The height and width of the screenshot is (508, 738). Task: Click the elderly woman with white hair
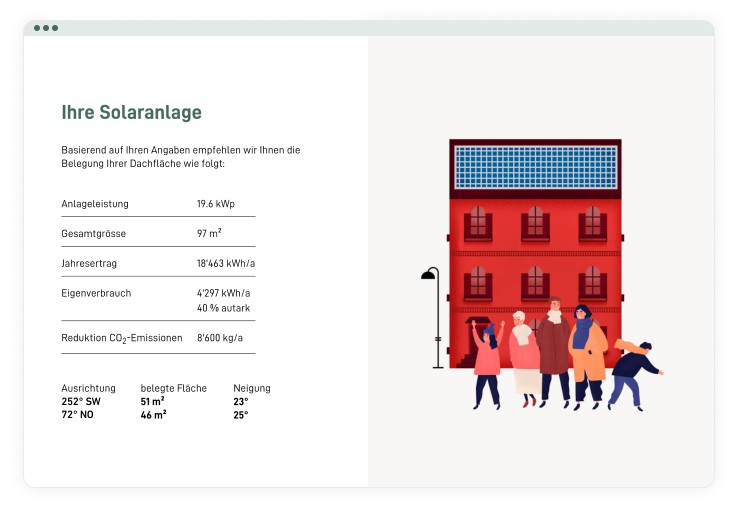(x=523, y=355)
